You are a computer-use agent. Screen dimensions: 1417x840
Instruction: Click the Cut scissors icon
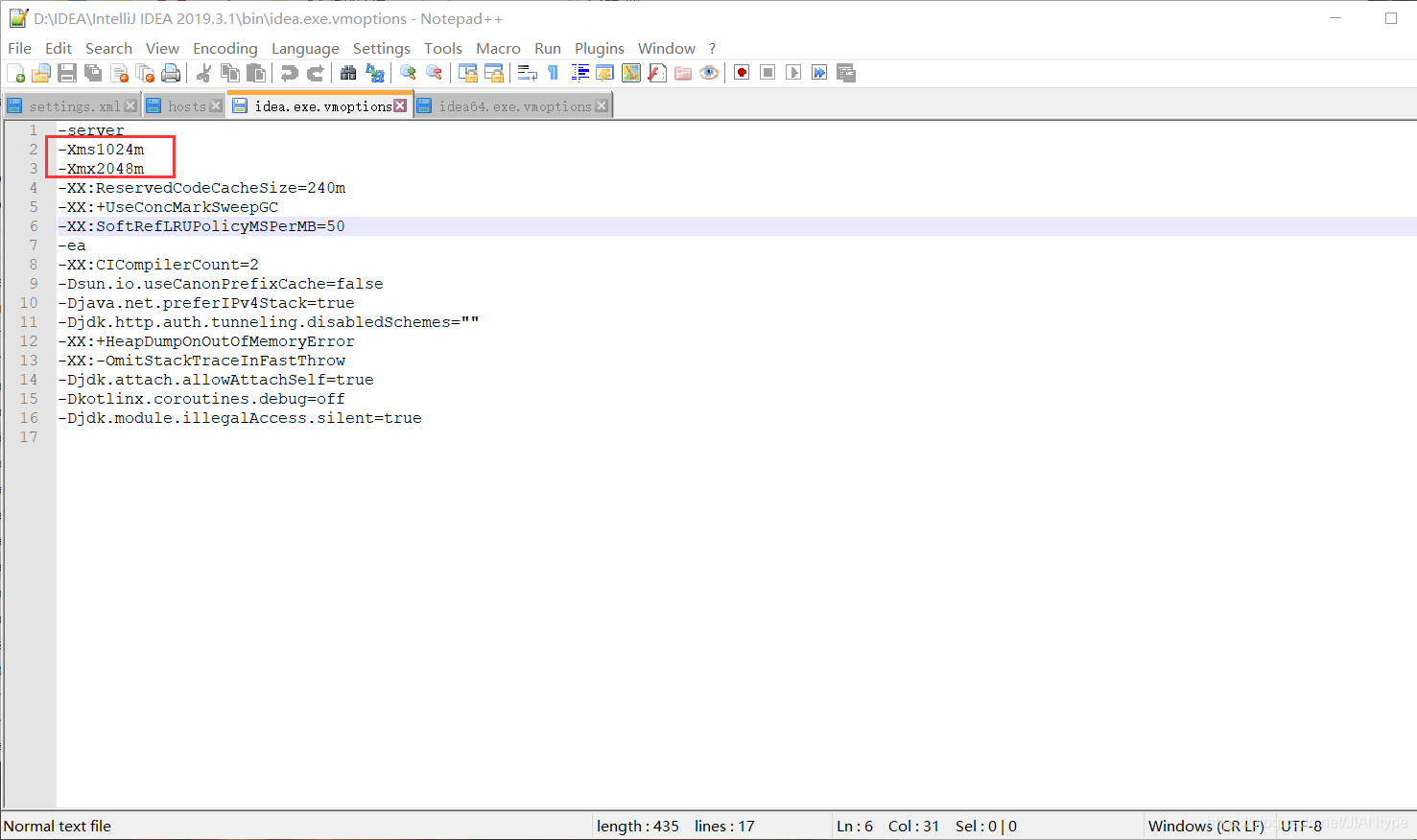203,73
